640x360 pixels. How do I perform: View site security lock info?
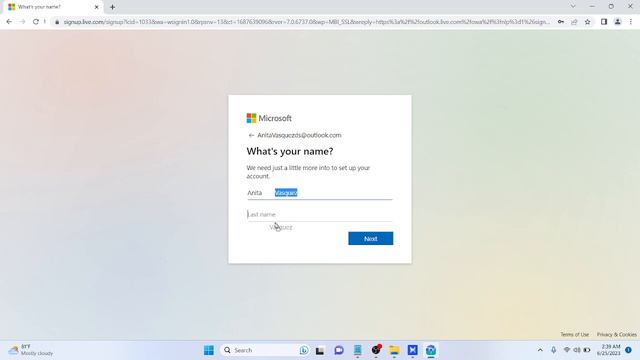pos(57,22)
